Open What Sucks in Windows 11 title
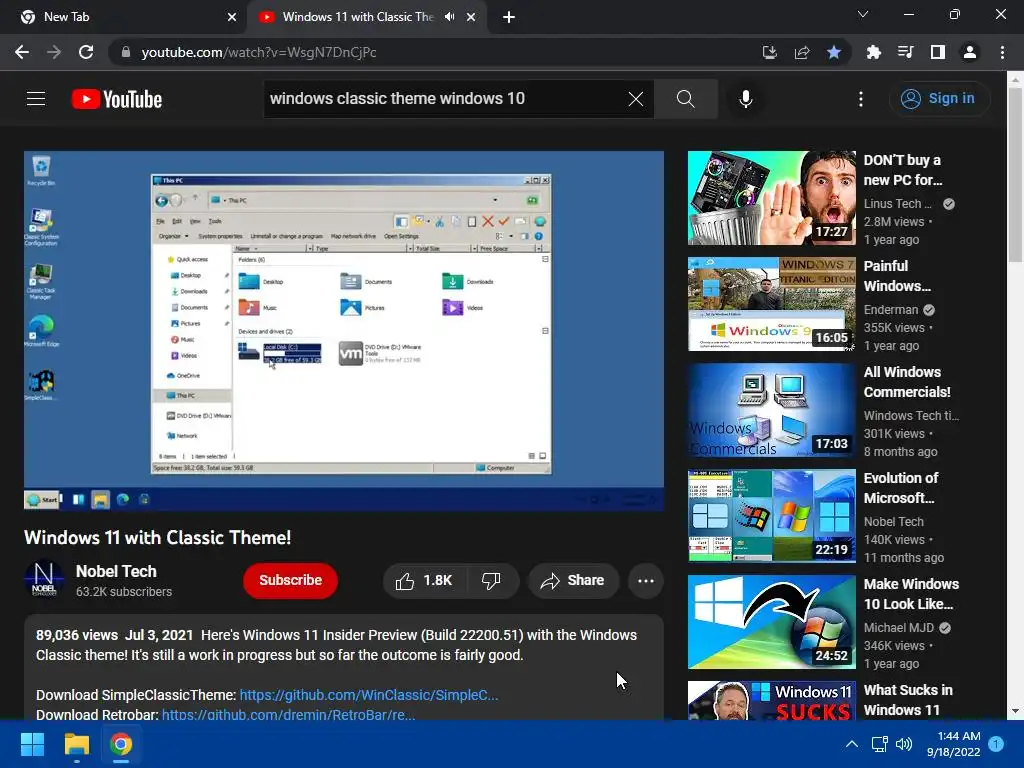 click(908, 700)
